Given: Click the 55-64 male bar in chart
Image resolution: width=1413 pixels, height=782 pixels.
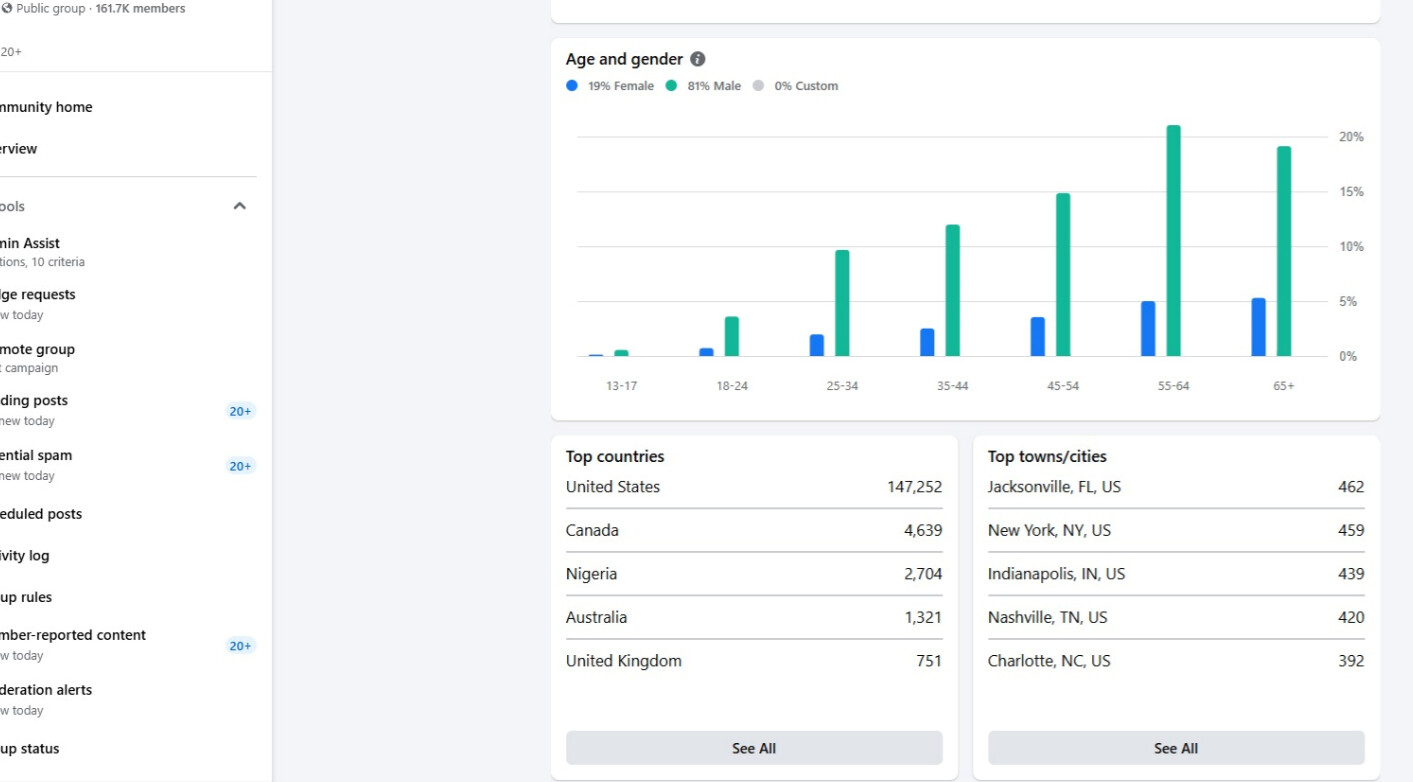Looking at the screenshot, I should pos(1174,241).
